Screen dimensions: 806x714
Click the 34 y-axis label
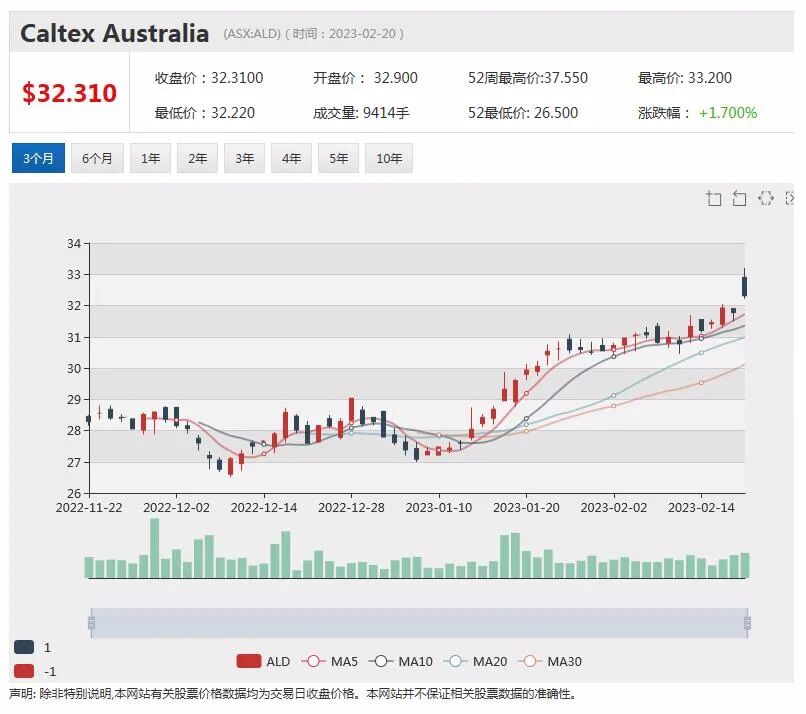74,244
